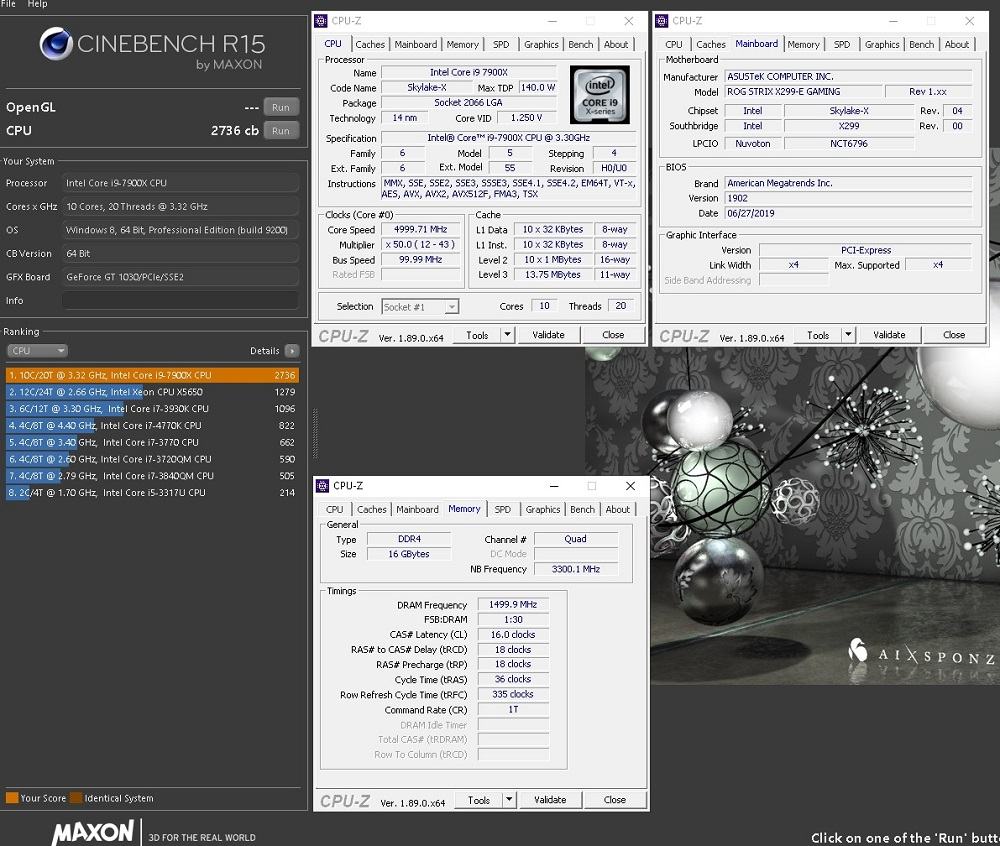Click Tools button in the CPU-Z CPU window
1000x846 pixels.
477,335
